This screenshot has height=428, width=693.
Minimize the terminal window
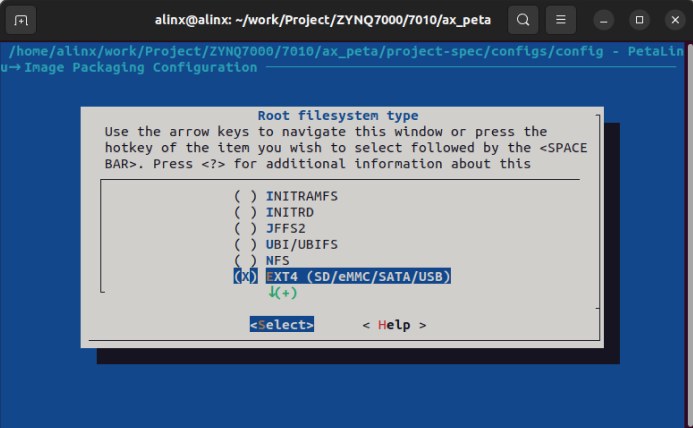coord(603,20)
